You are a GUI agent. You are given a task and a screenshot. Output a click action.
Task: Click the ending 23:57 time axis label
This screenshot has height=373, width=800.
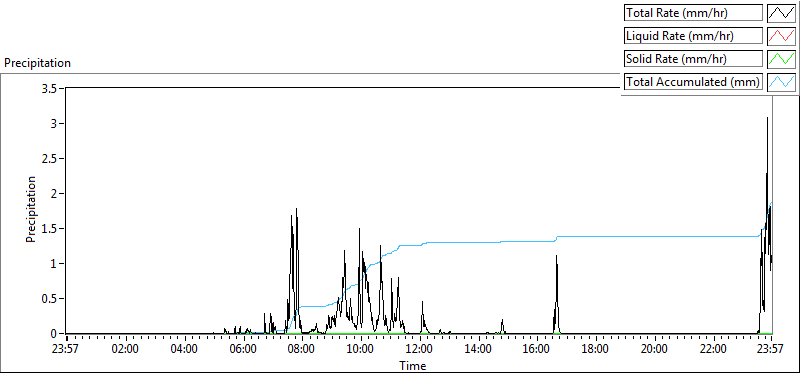(771, 350)
